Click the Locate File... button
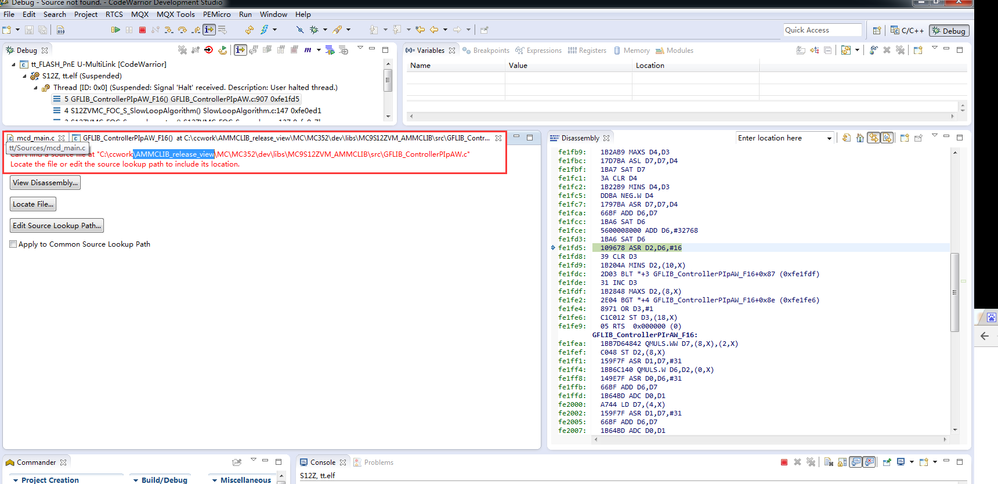The image size is (998, 484). [x=33, y=204]
